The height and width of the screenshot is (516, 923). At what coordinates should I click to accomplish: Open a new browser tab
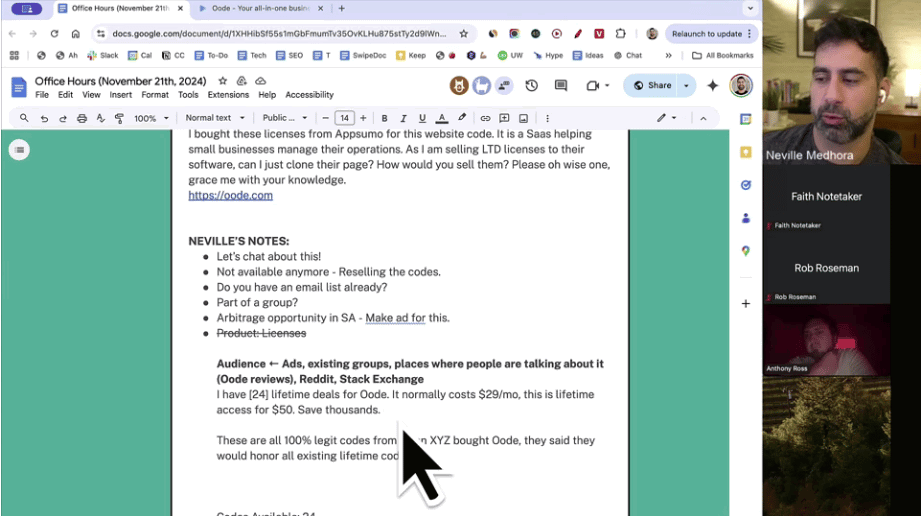coord(341,8)
